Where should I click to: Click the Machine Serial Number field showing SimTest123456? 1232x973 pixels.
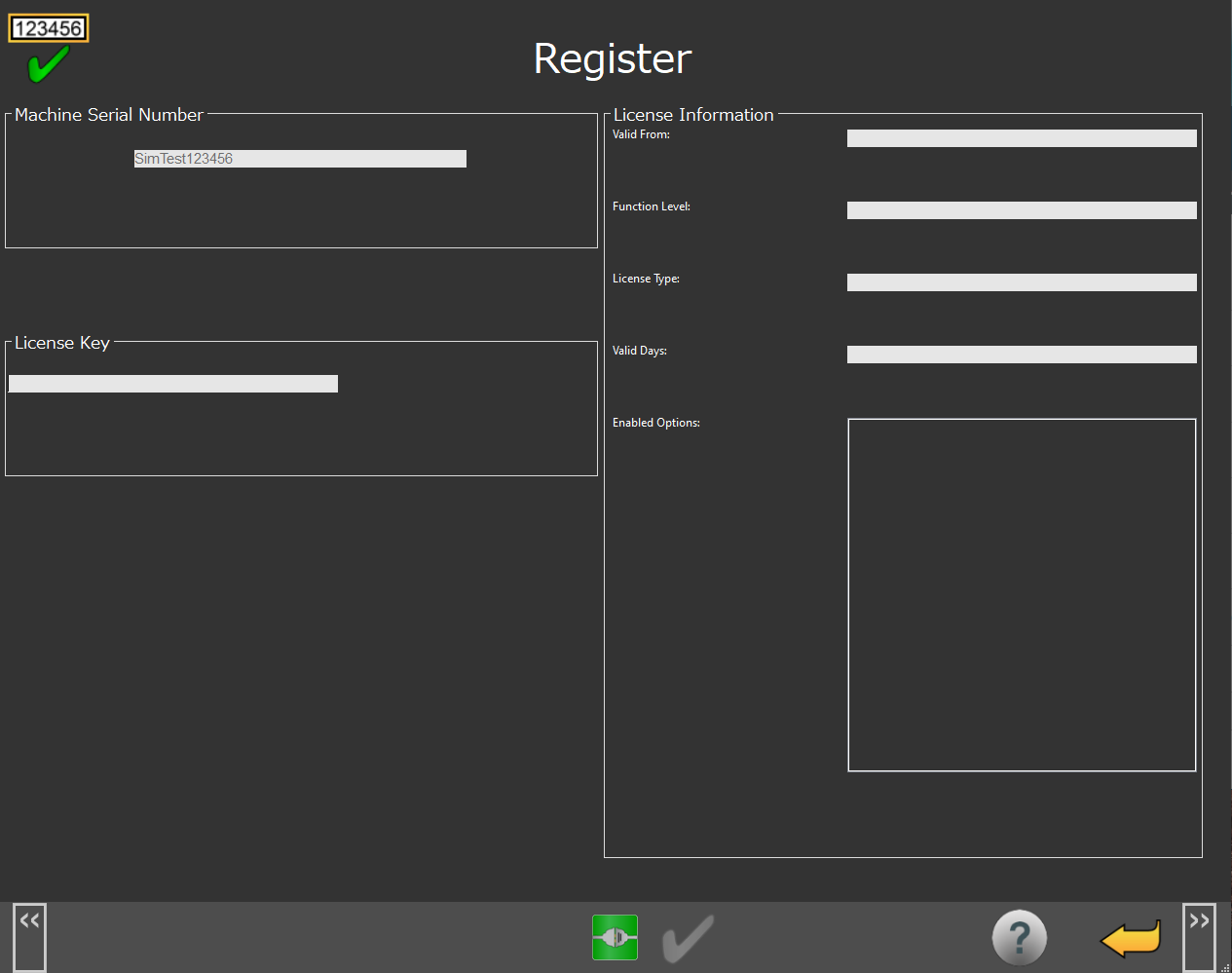(300, 159)
